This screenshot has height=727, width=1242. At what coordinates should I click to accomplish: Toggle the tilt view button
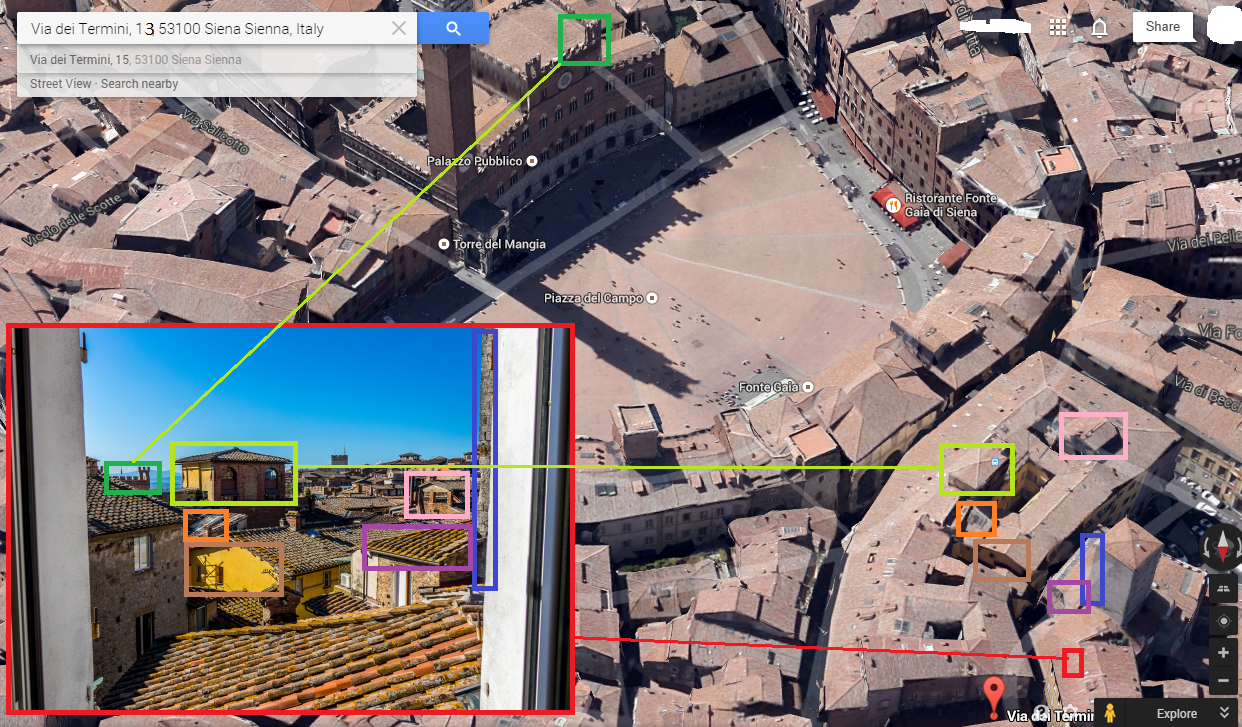point(1222,588)
